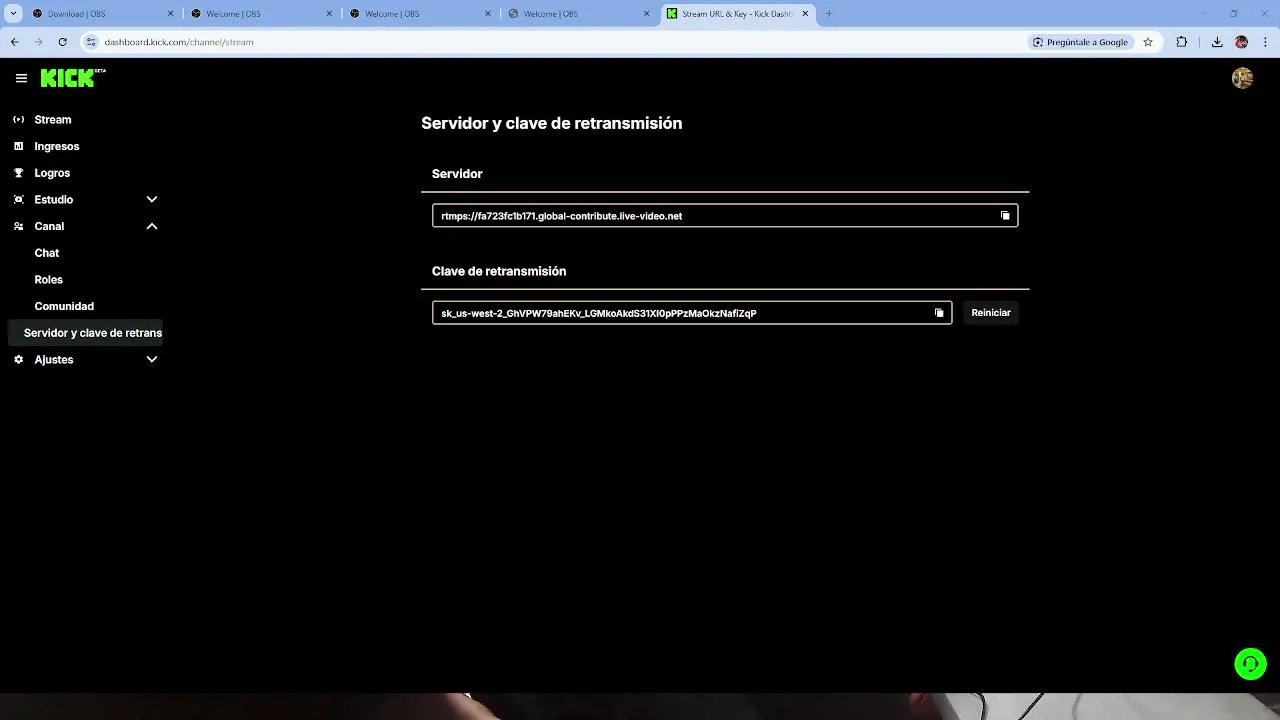Click Servidor y clave de retransmisión title
The width and height of the screenshot is (1280, 720).
click(x=551, y=123)
